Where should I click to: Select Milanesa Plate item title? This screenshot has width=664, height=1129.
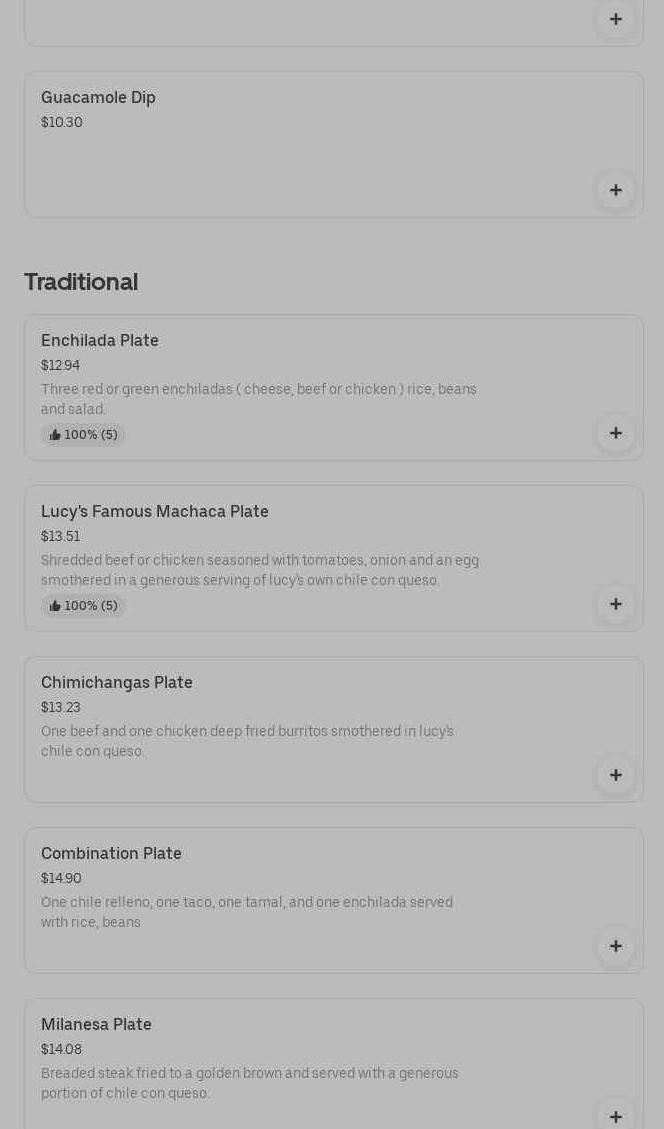tap(96, 1025)
